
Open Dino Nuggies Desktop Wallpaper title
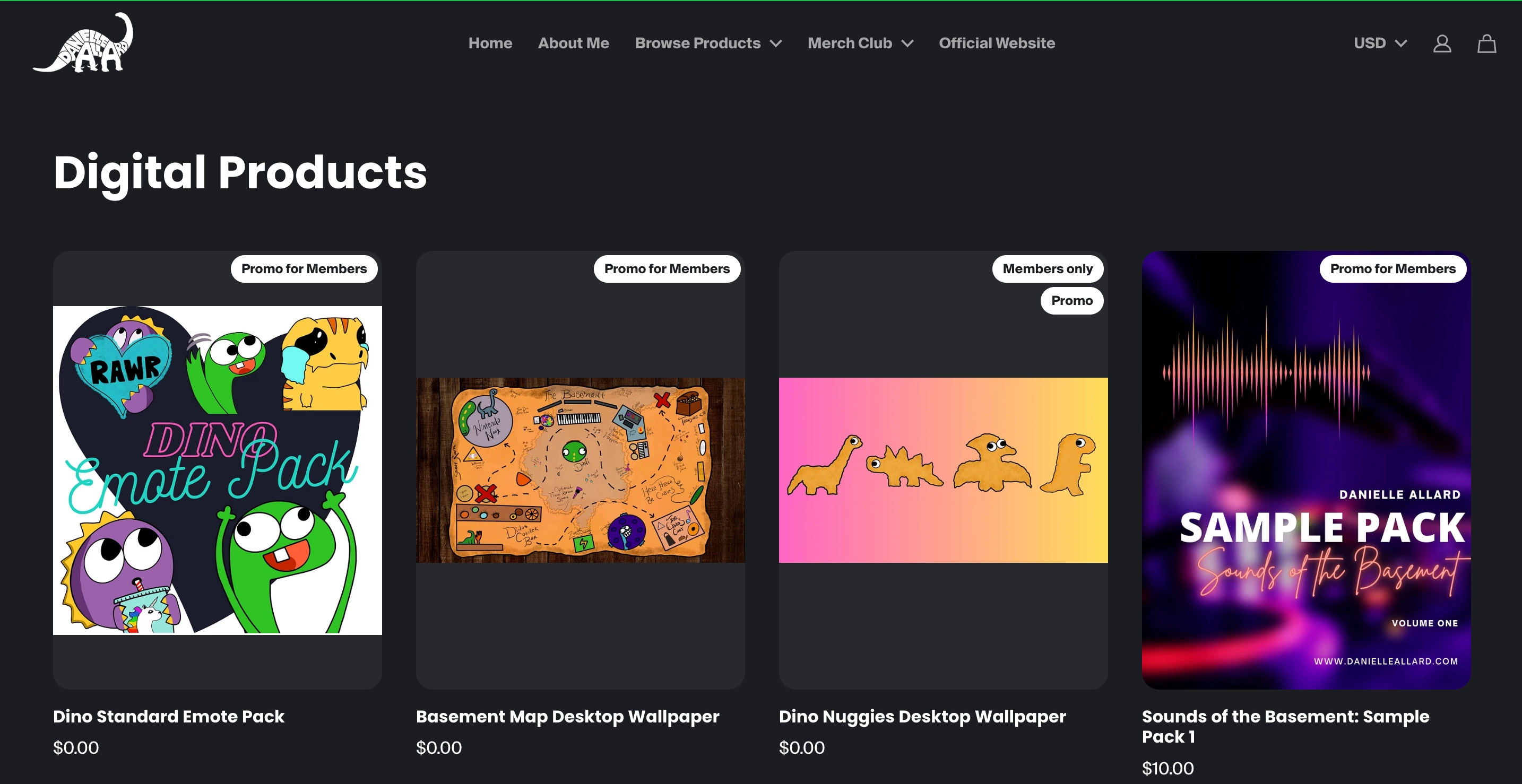click(922, 716)
